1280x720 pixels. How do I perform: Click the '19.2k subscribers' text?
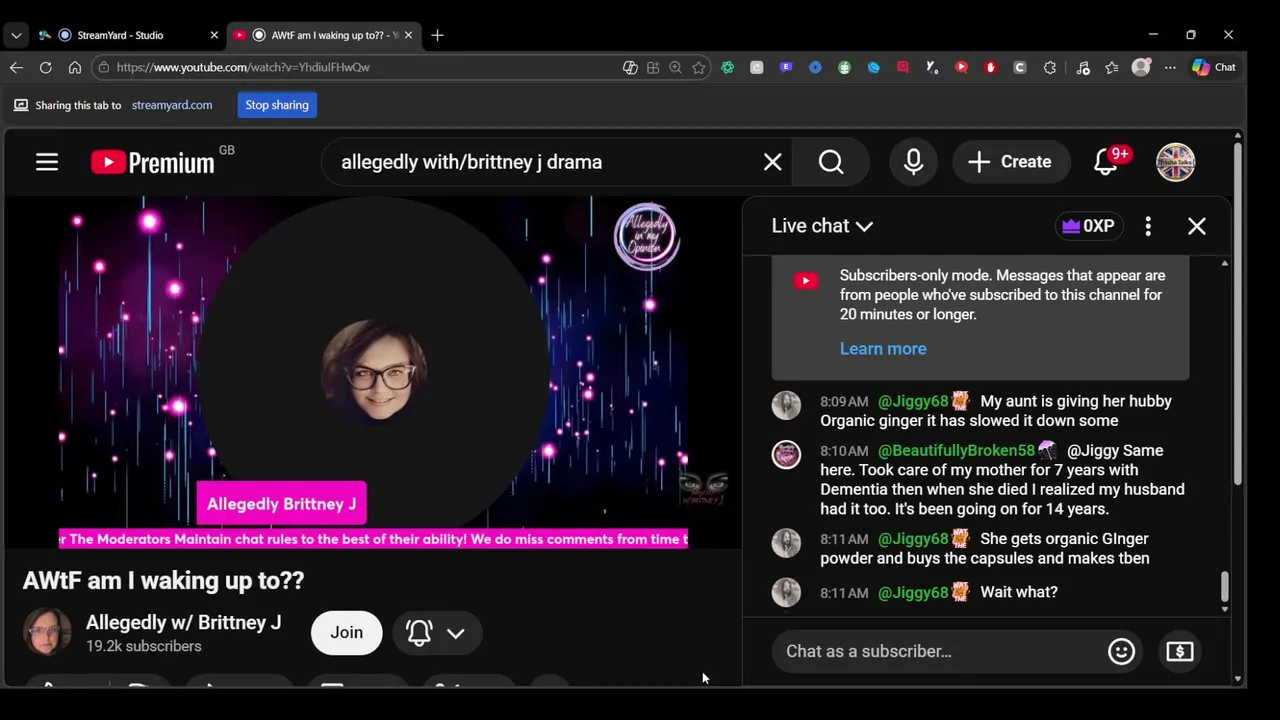(x=143, y=646)
